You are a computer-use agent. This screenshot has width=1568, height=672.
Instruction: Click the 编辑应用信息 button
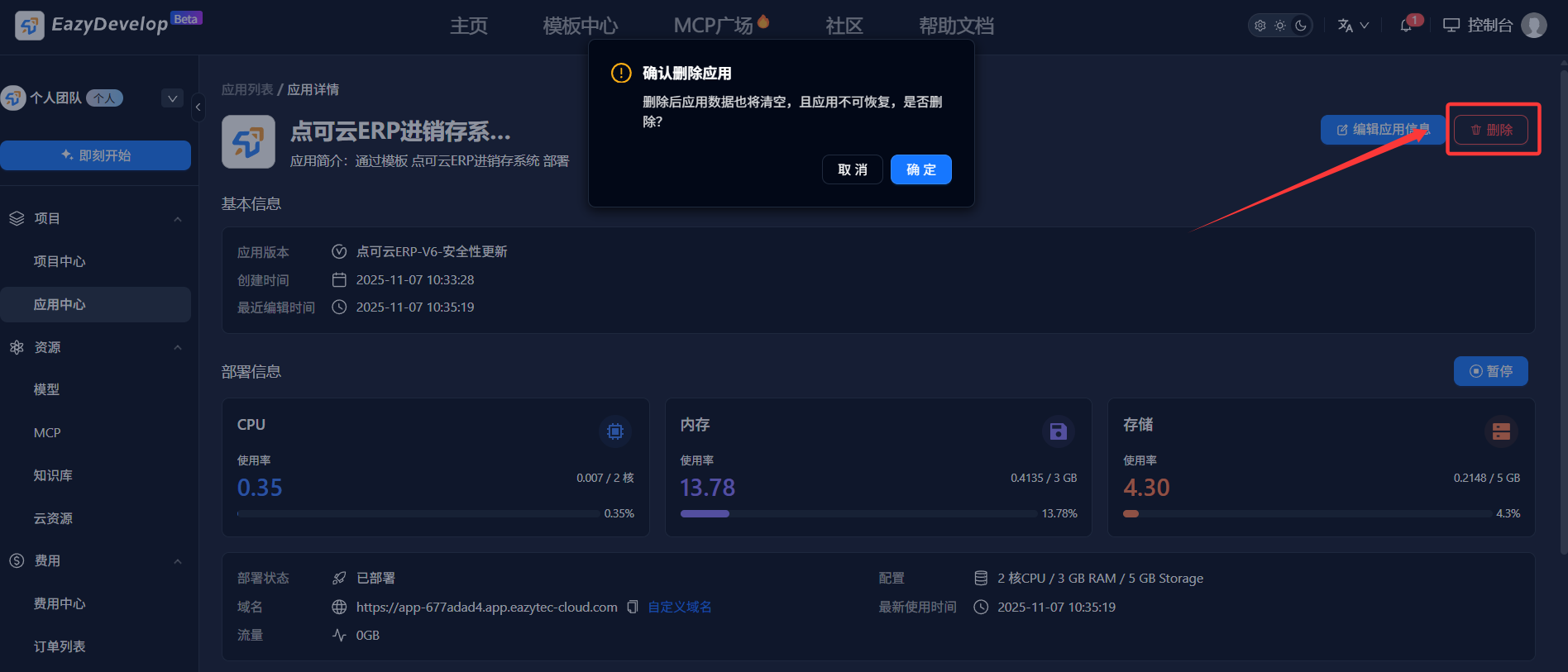(1383, 130)
